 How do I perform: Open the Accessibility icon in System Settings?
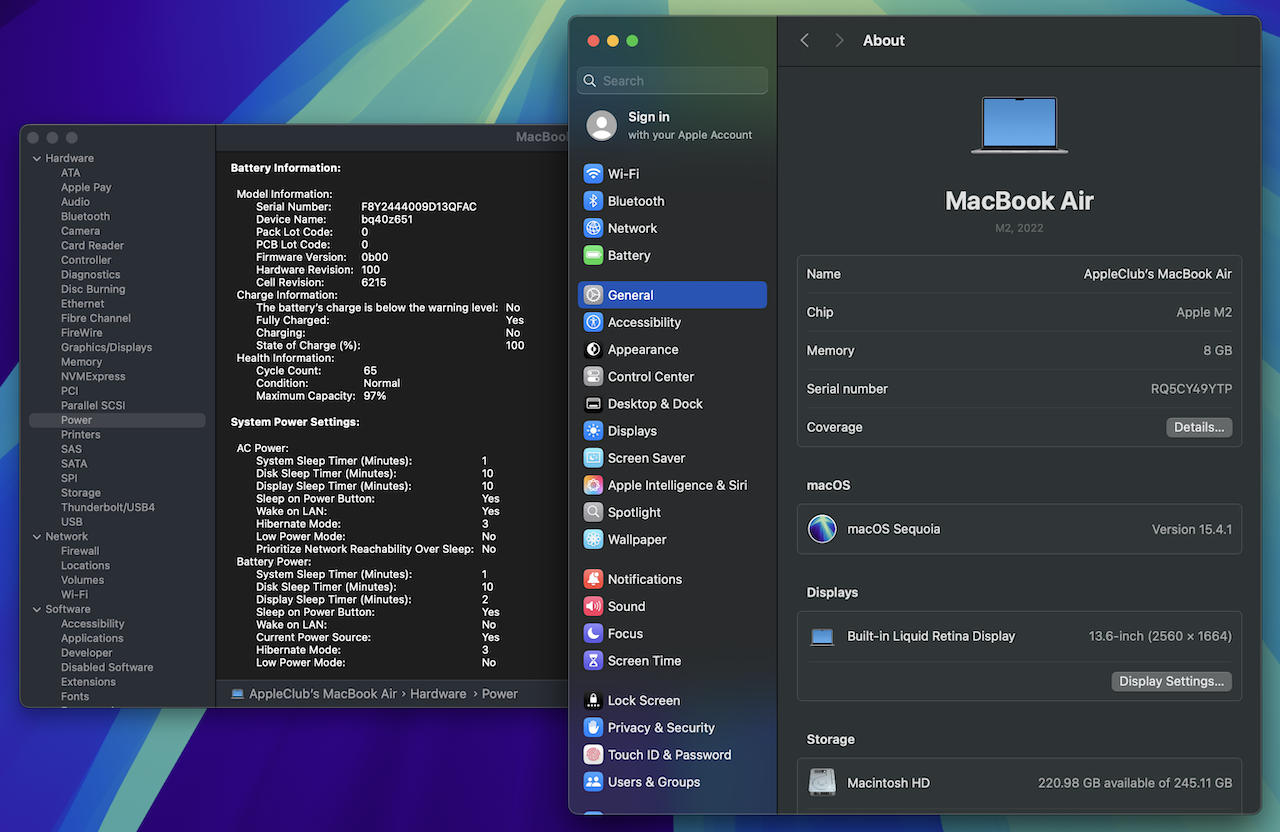pos(593,322)
